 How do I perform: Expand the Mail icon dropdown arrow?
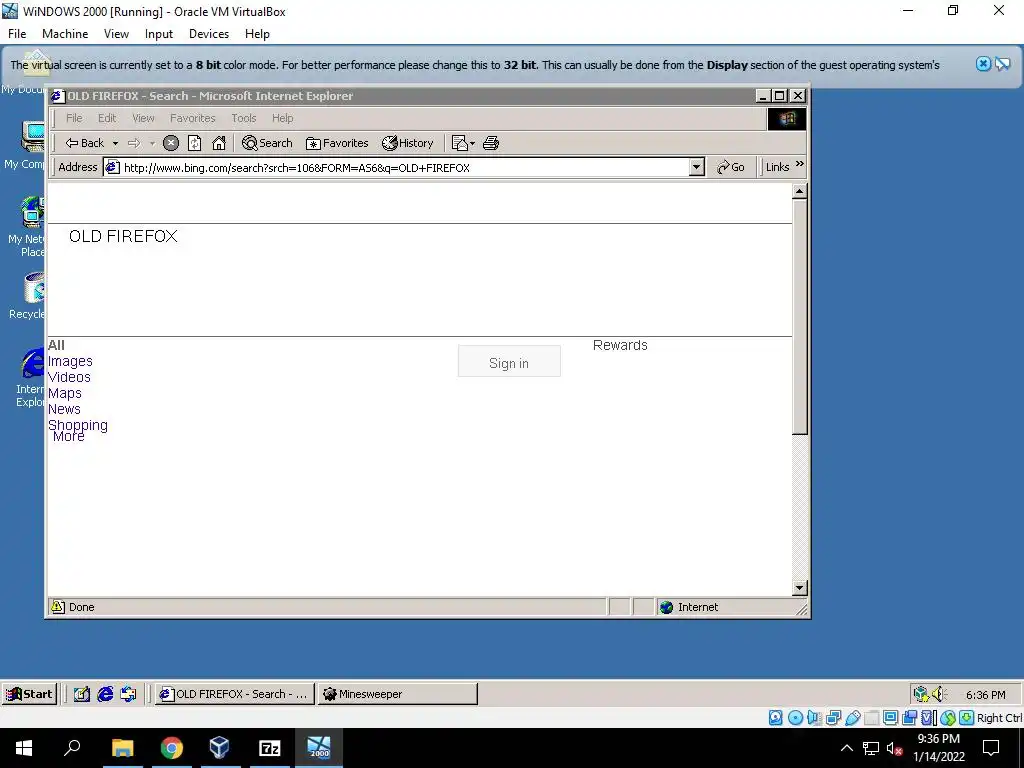(472, 143)
